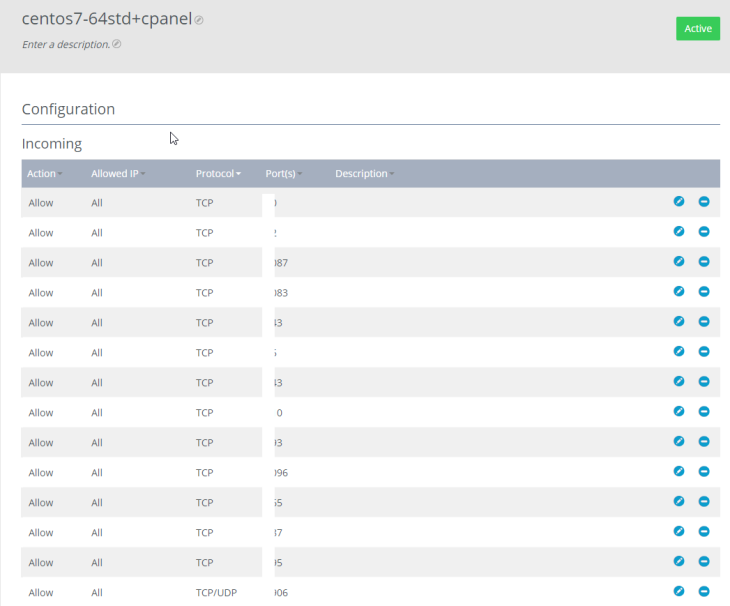This screenshot has width=730, height=606.
Task: Edit the rule with port ending 096
Action: click(x=679, y=471)
